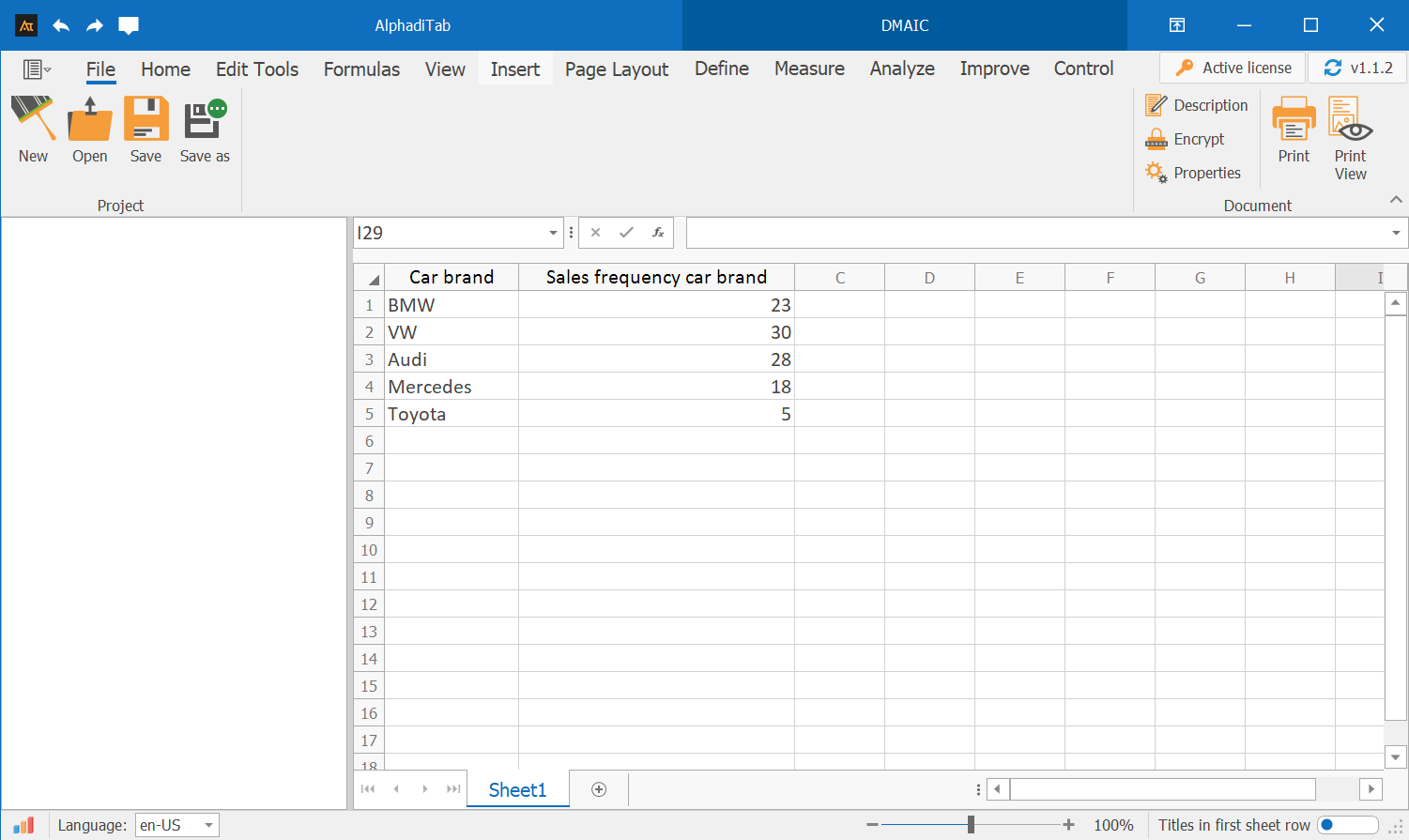The height and width of the screenshot is (840, 1409).
Task: Click the Encrypt document icon
Action: pyautogui.click(x=1156, y=140)
